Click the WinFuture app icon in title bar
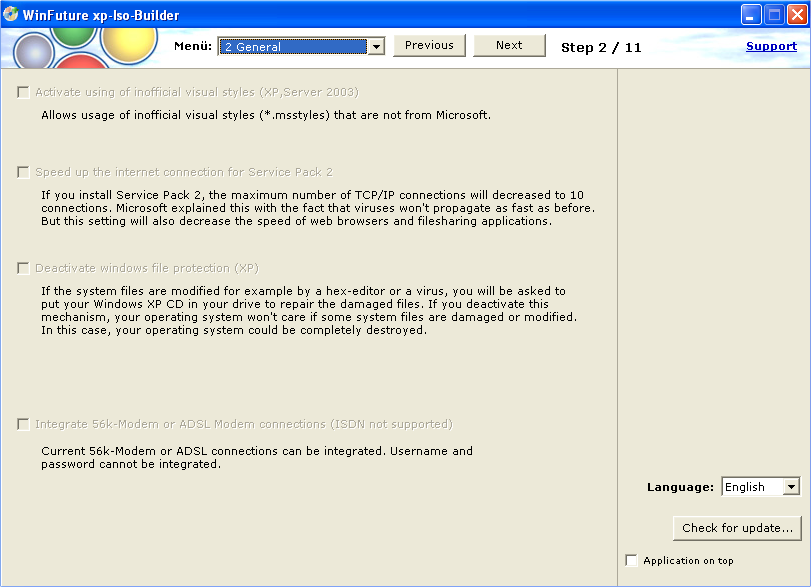Viewport: 811px width, 587px height. coord(10,14)
